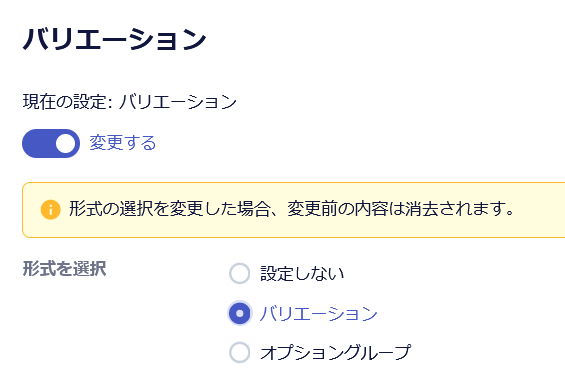
Task: Click the 現在の設定 label text
Action: 64,102
